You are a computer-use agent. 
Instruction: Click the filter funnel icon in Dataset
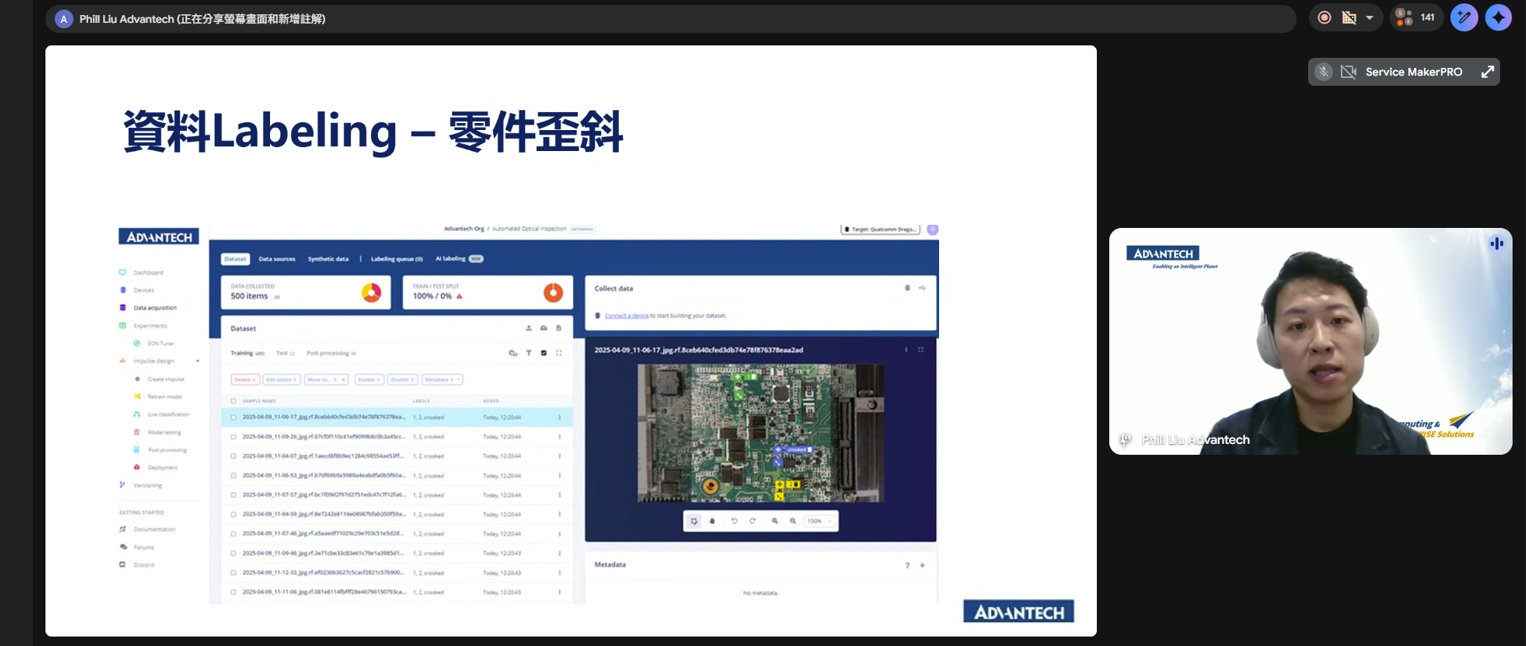[x=528, y=353]
